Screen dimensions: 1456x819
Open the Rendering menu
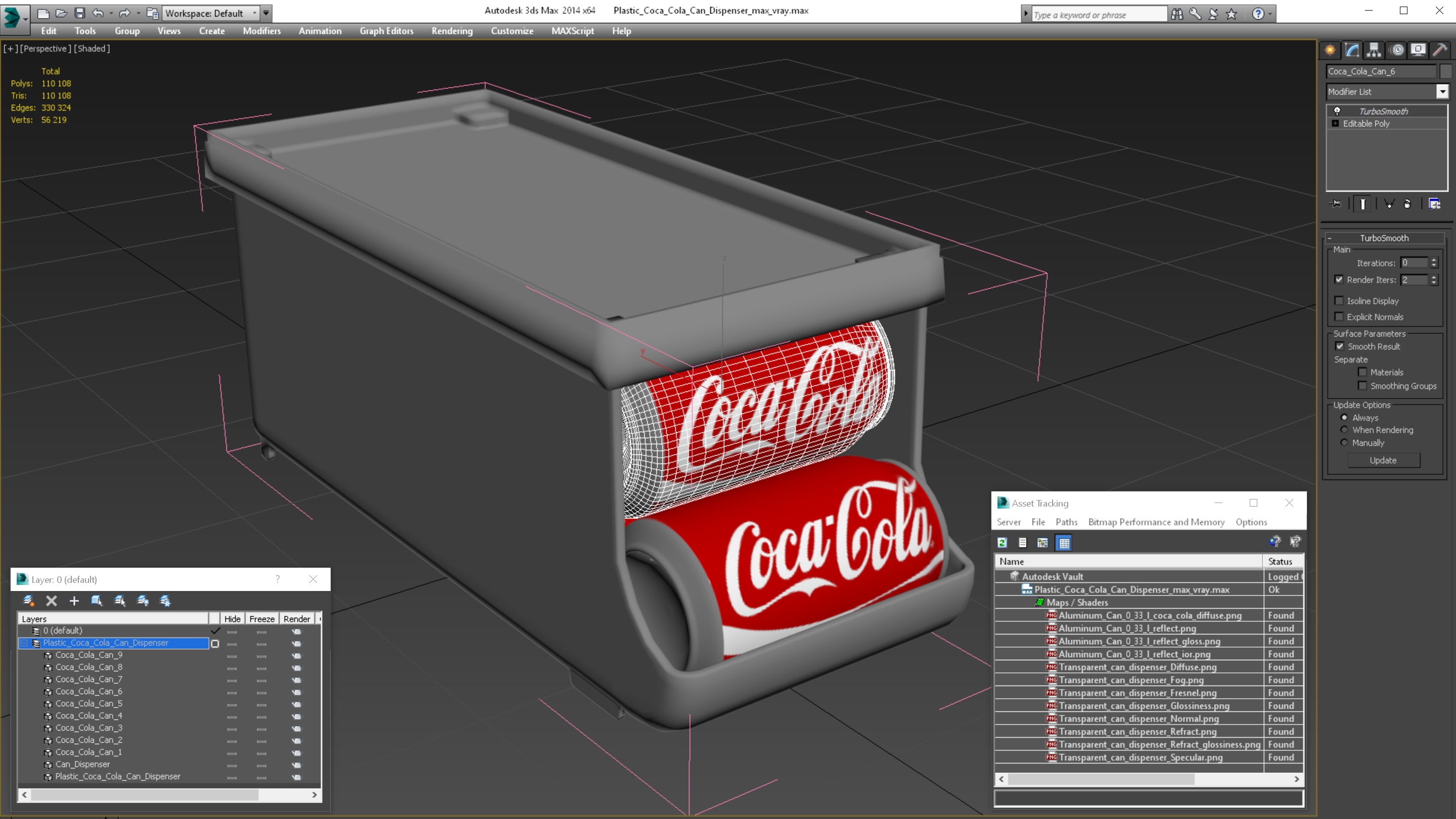[x=452, y=31]
